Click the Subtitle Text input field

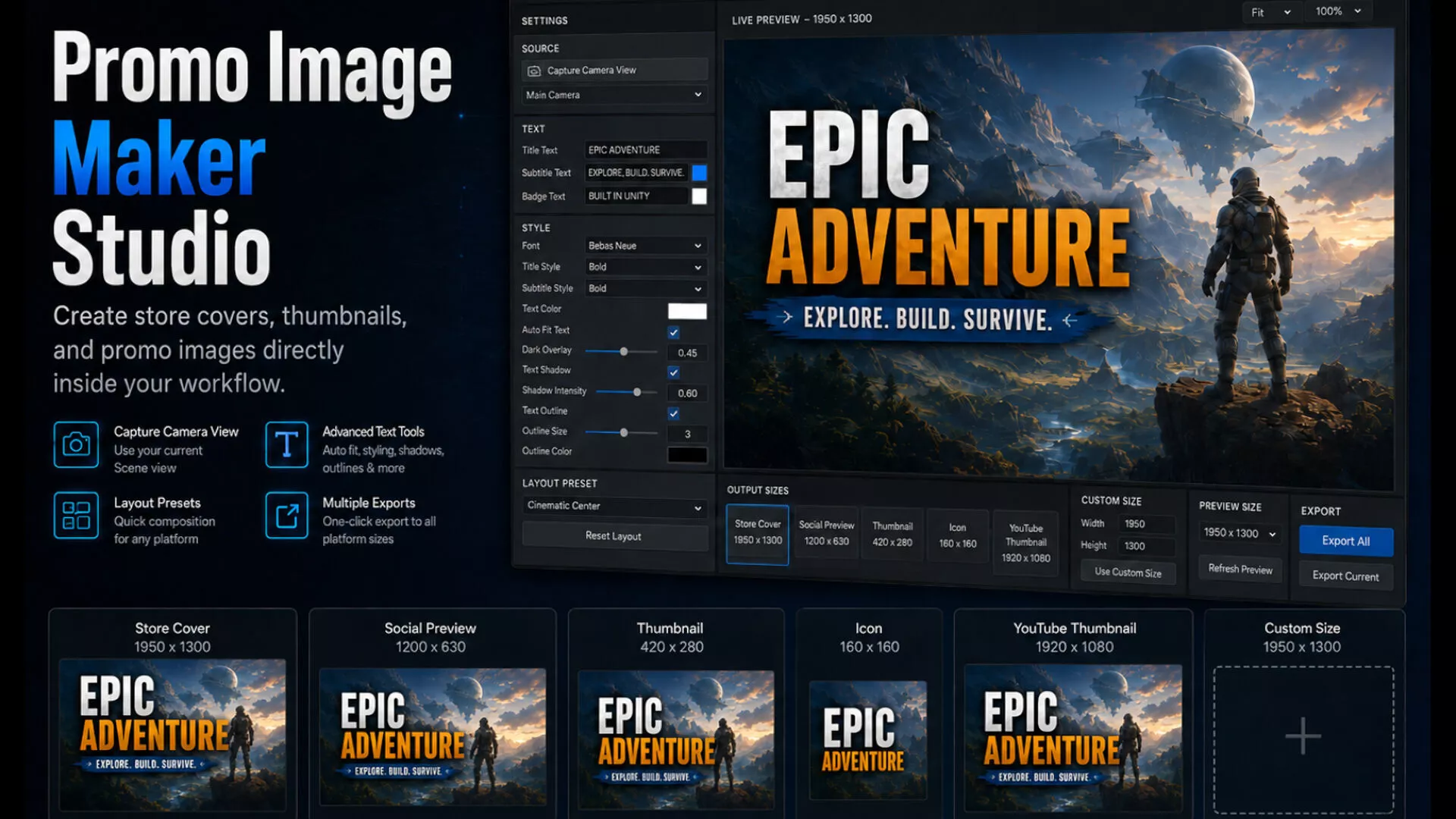coord(636,173)
